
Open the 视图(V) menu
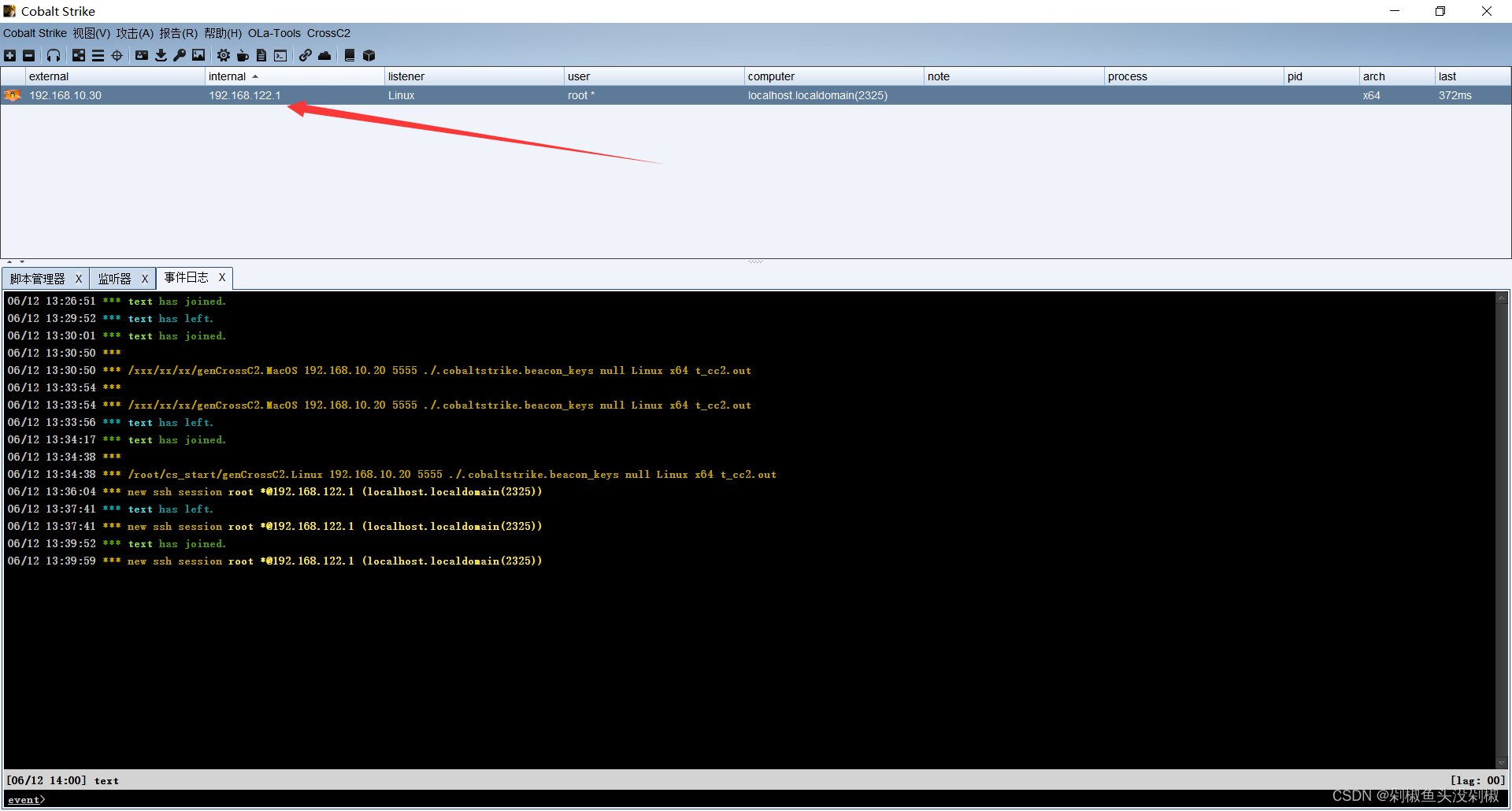[91, 33]
